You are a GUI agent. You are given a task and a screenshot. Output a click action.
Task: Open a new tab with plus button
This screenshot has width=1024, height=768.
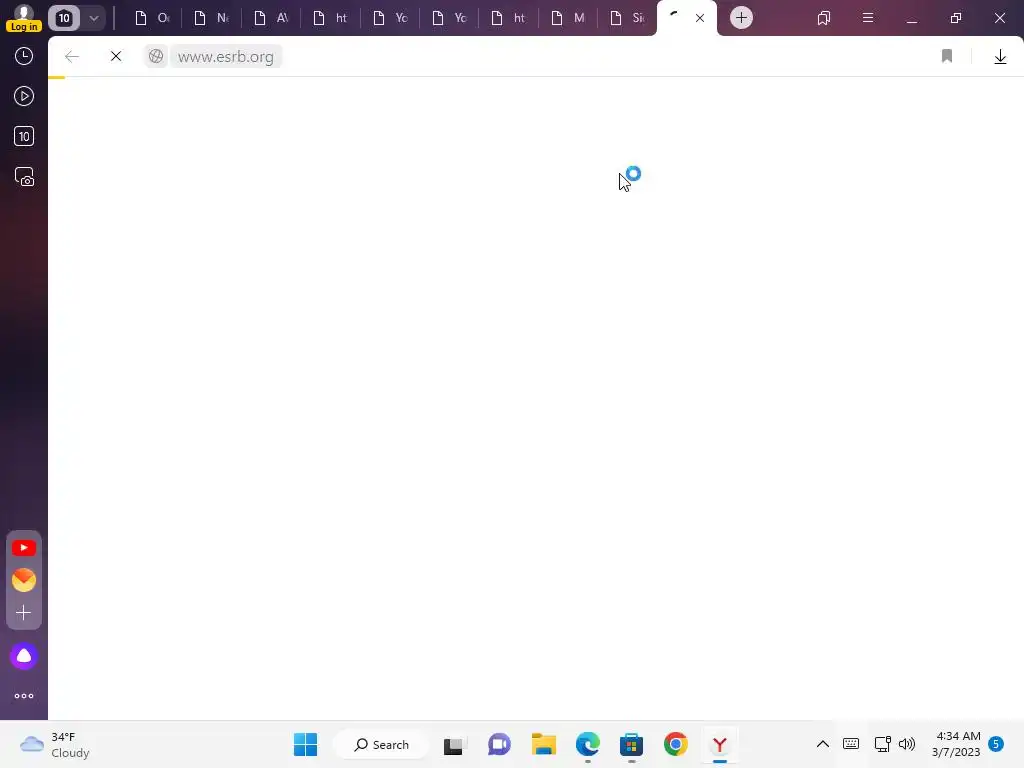pos(741,18)
